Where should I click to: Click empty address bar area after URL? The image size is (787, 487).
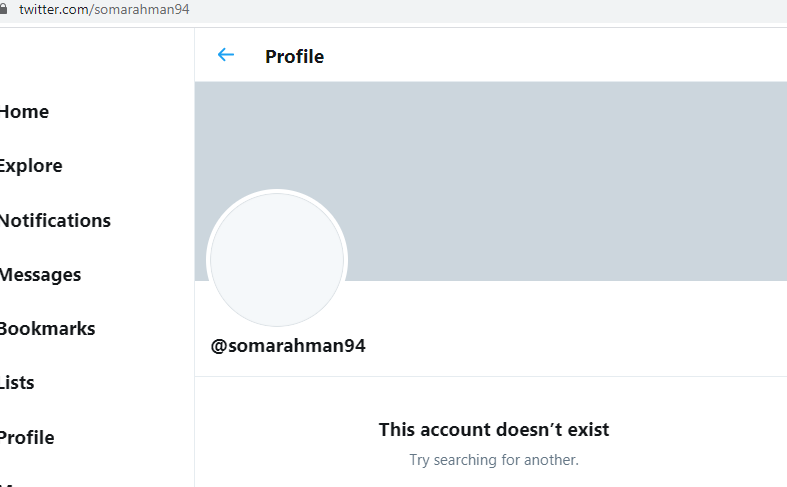pyautogui.click(x=487, y=9)
